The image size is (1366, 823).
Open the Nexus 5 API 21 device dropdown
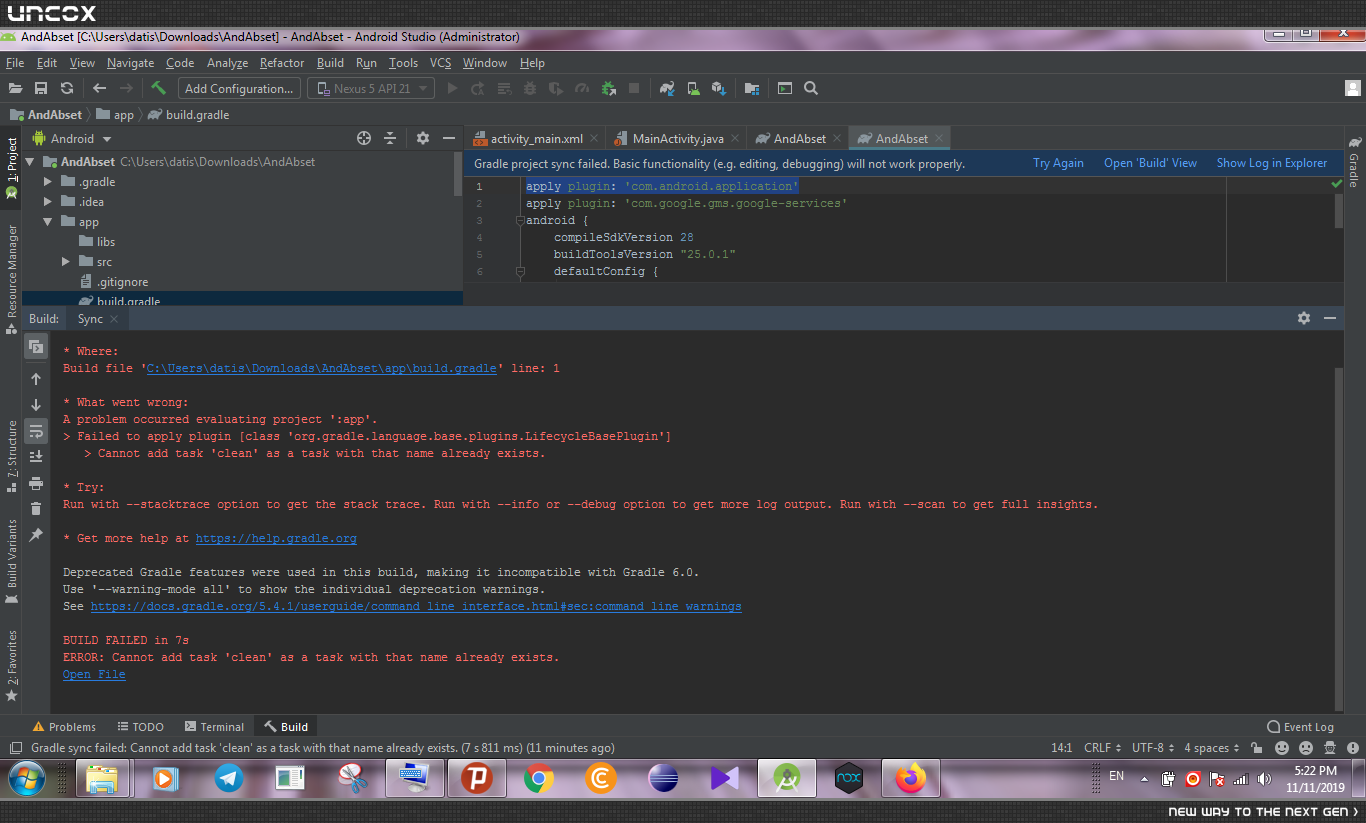point(371,88)
